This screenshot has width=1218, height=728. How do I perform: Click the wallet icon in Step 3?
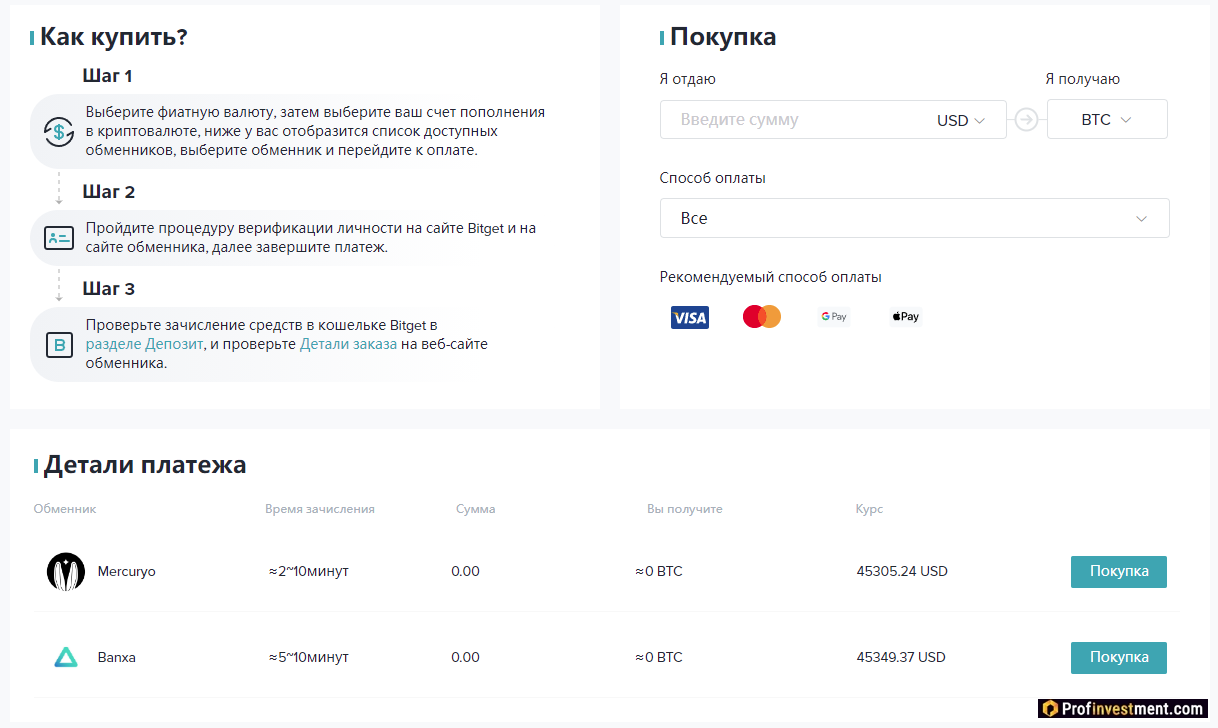tap(59, 345)
